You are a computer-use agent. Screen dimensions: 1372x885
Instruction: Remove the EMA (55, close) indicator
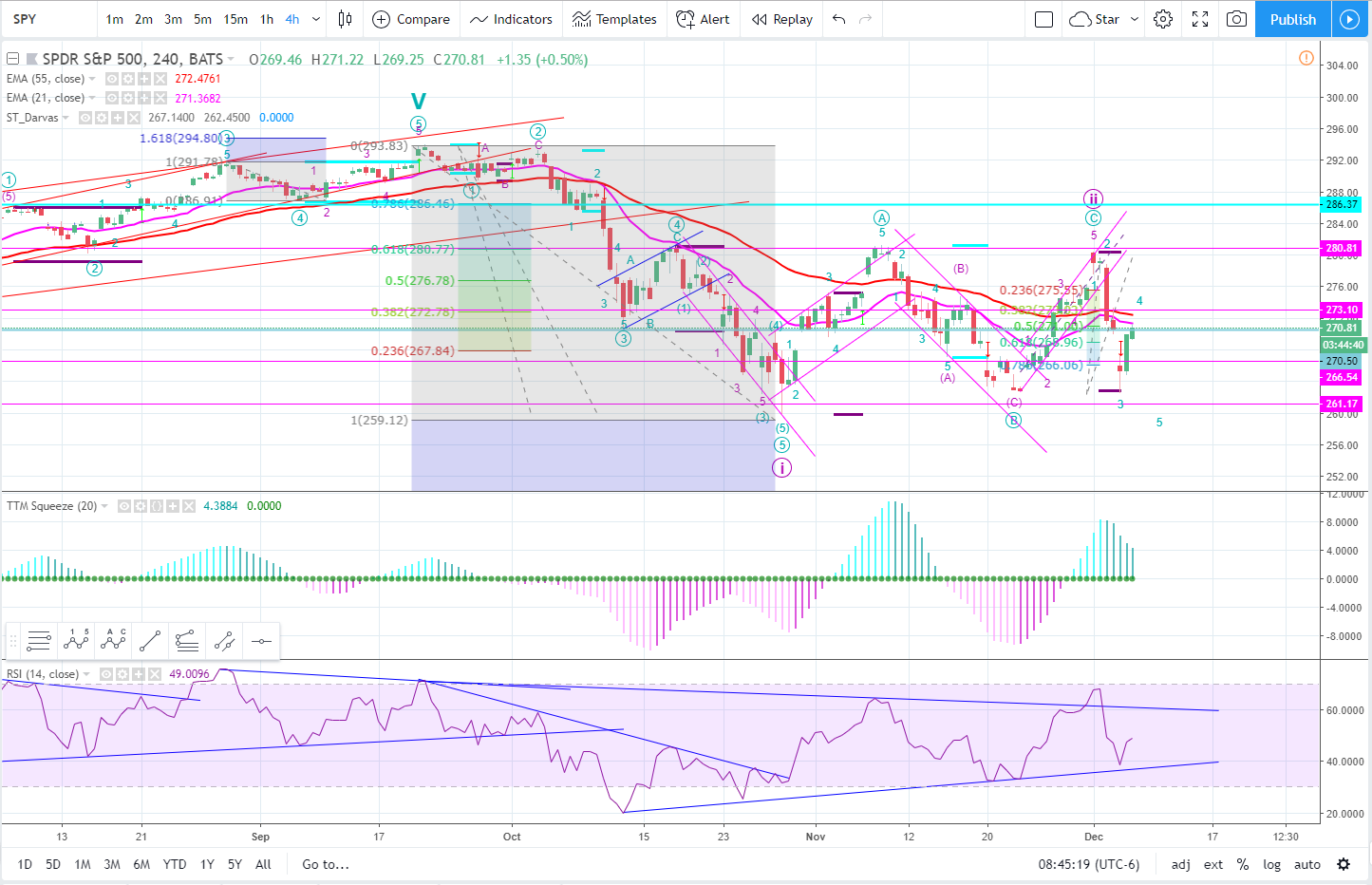pyautogui.click(x=160, y=79)
